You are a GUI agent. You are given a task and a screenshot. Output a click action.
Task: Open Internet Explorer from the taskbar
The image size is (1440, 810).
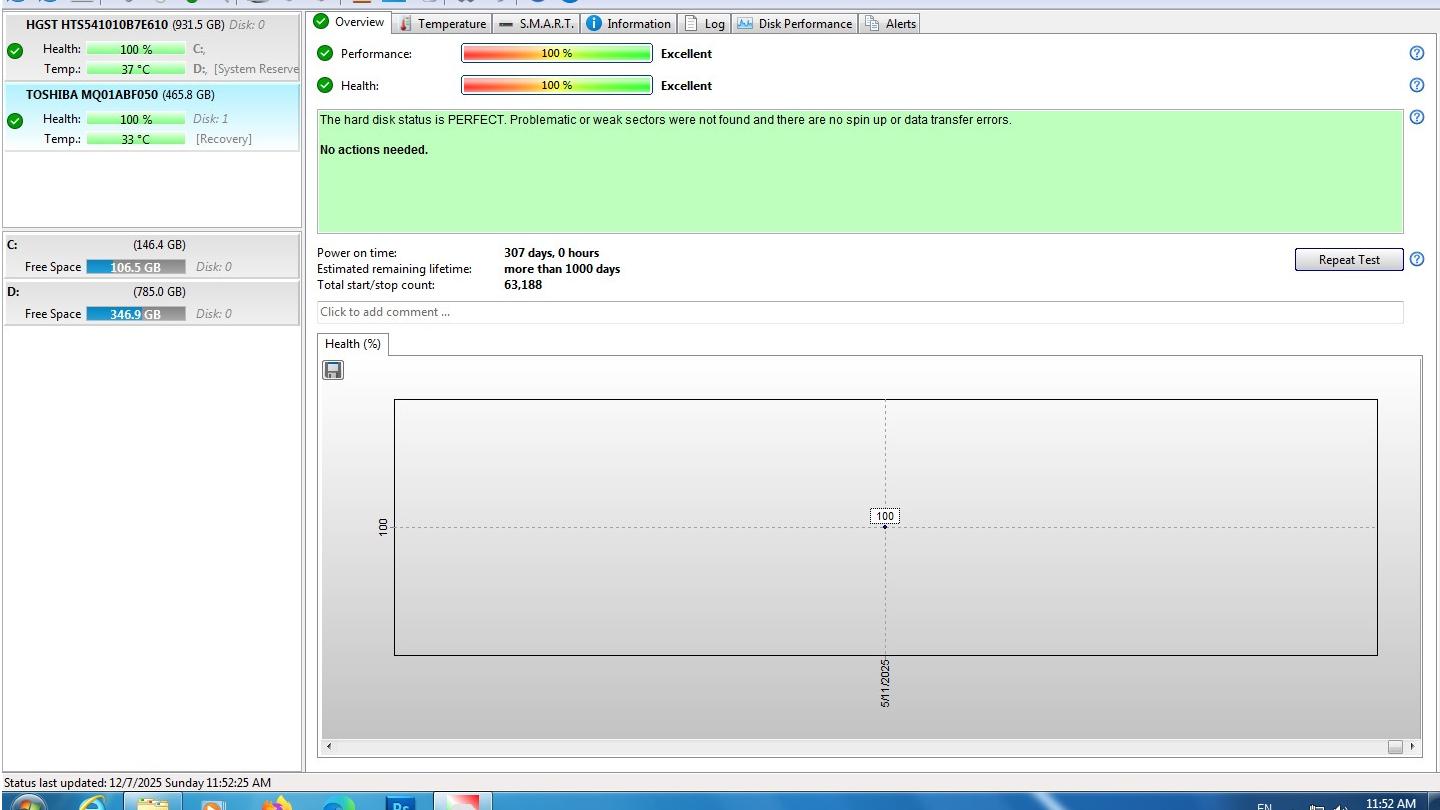click(x=92, y=802)
